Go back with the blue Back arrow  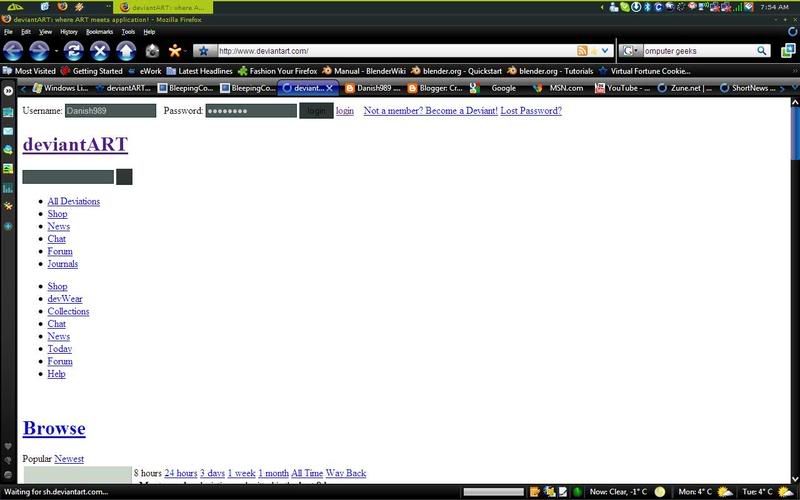[x=13, y=51]
